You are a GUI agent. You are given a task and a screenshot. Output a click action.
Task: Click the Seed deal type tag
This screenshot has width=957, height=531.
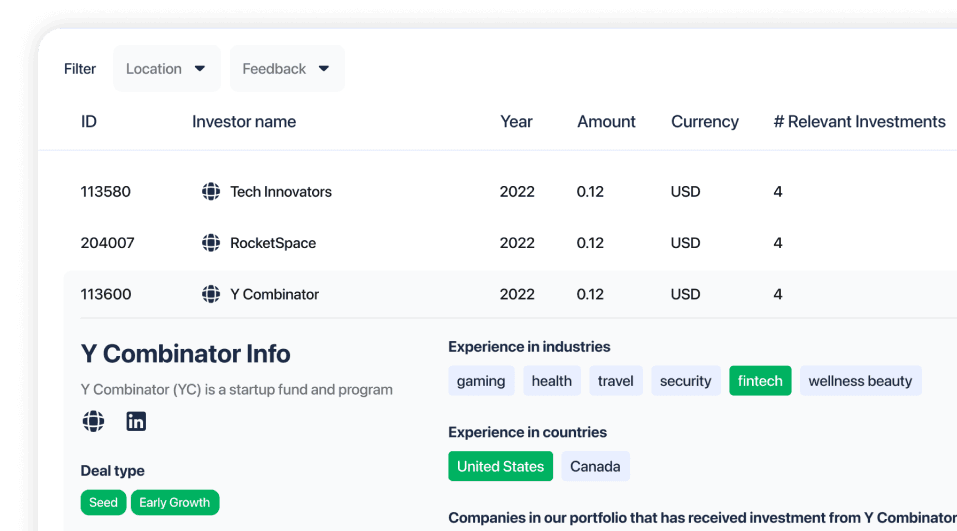point(103,502)
